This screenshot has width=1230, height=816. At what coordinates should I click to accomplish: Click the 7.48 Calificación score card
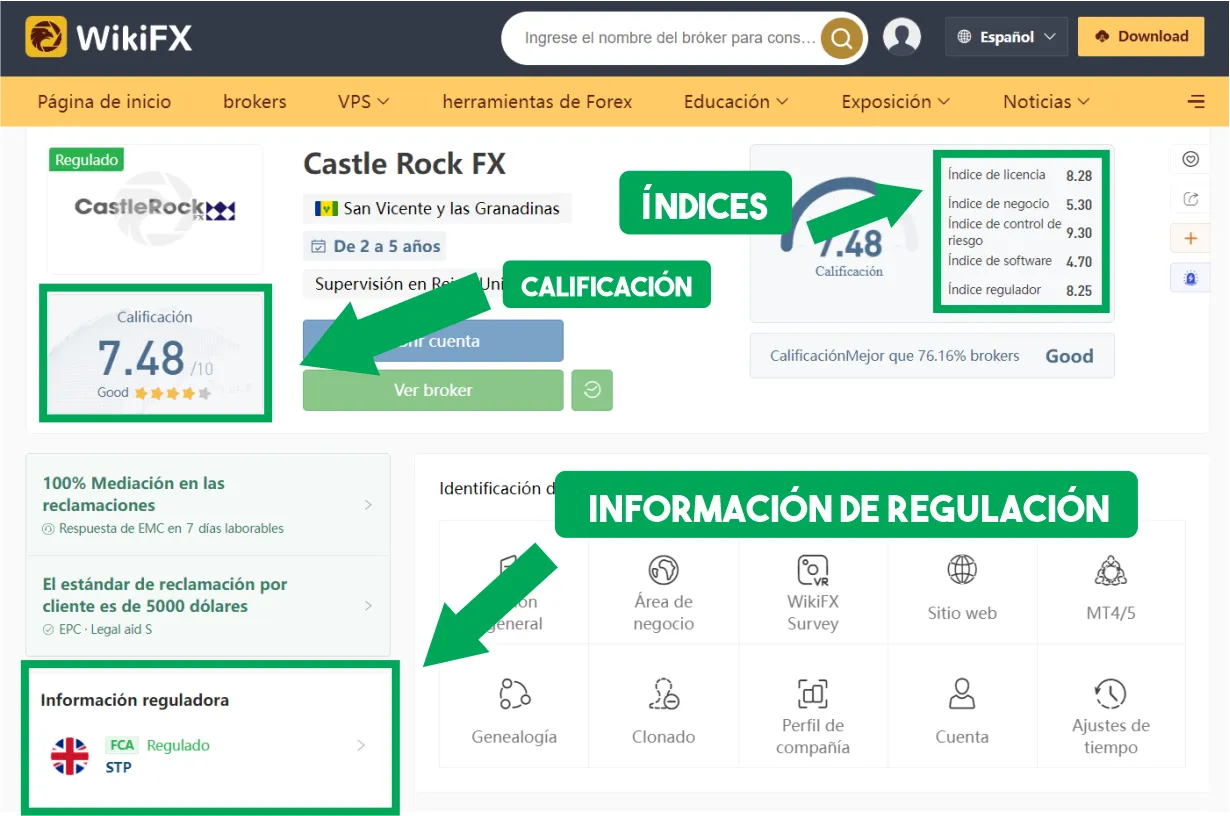coord(155,352)
